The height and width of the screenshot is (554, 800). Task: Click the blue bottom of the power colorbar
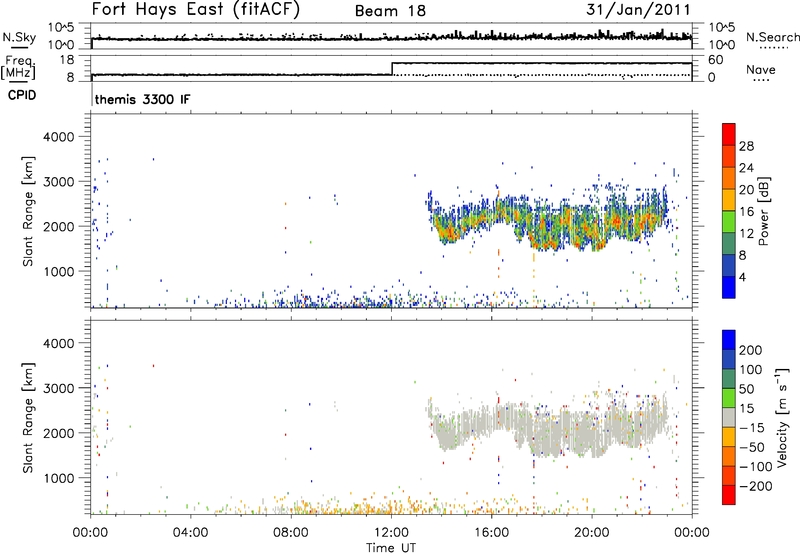(729, 287)
